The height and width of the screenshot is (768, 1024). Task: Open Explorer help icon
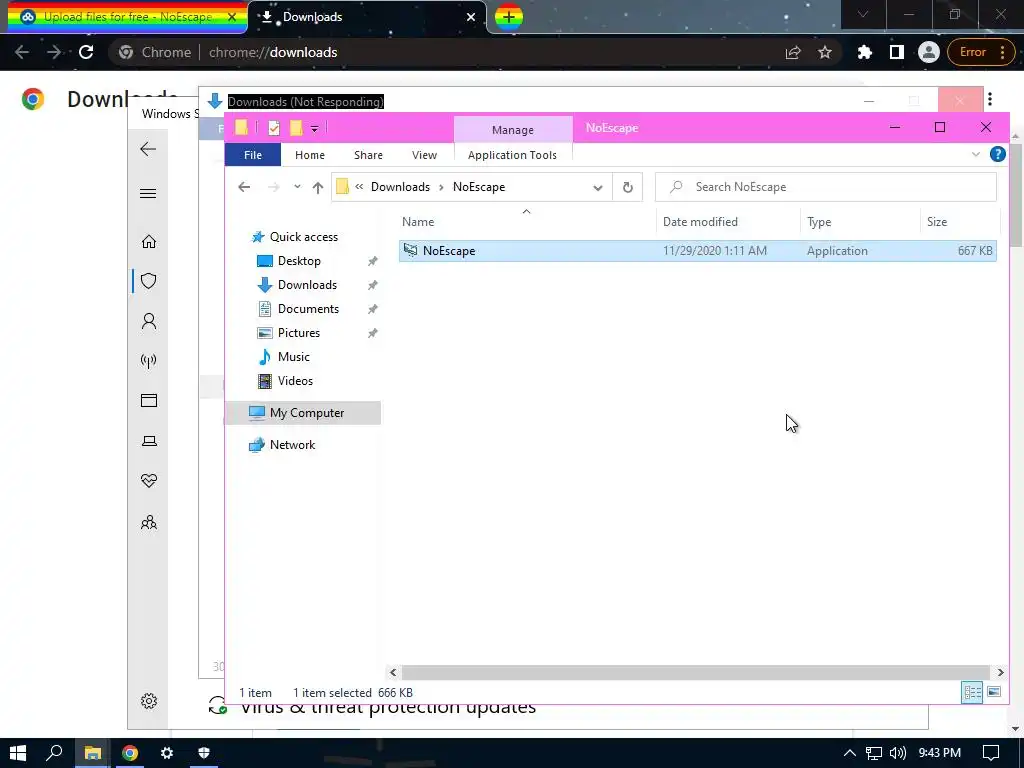point(997,154)
